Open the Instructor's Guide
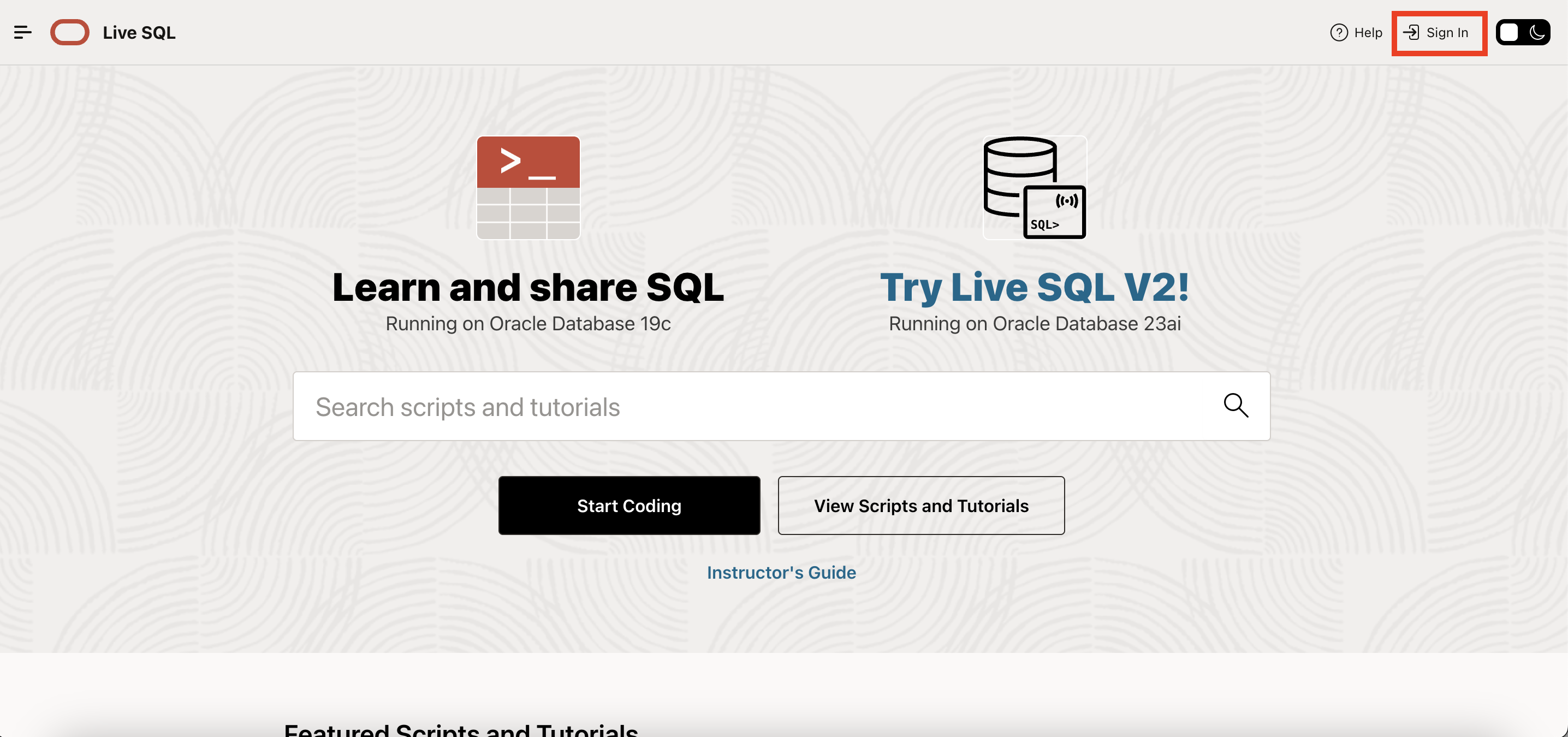The height and width of the screenshot is (737, 1568). 782,572
